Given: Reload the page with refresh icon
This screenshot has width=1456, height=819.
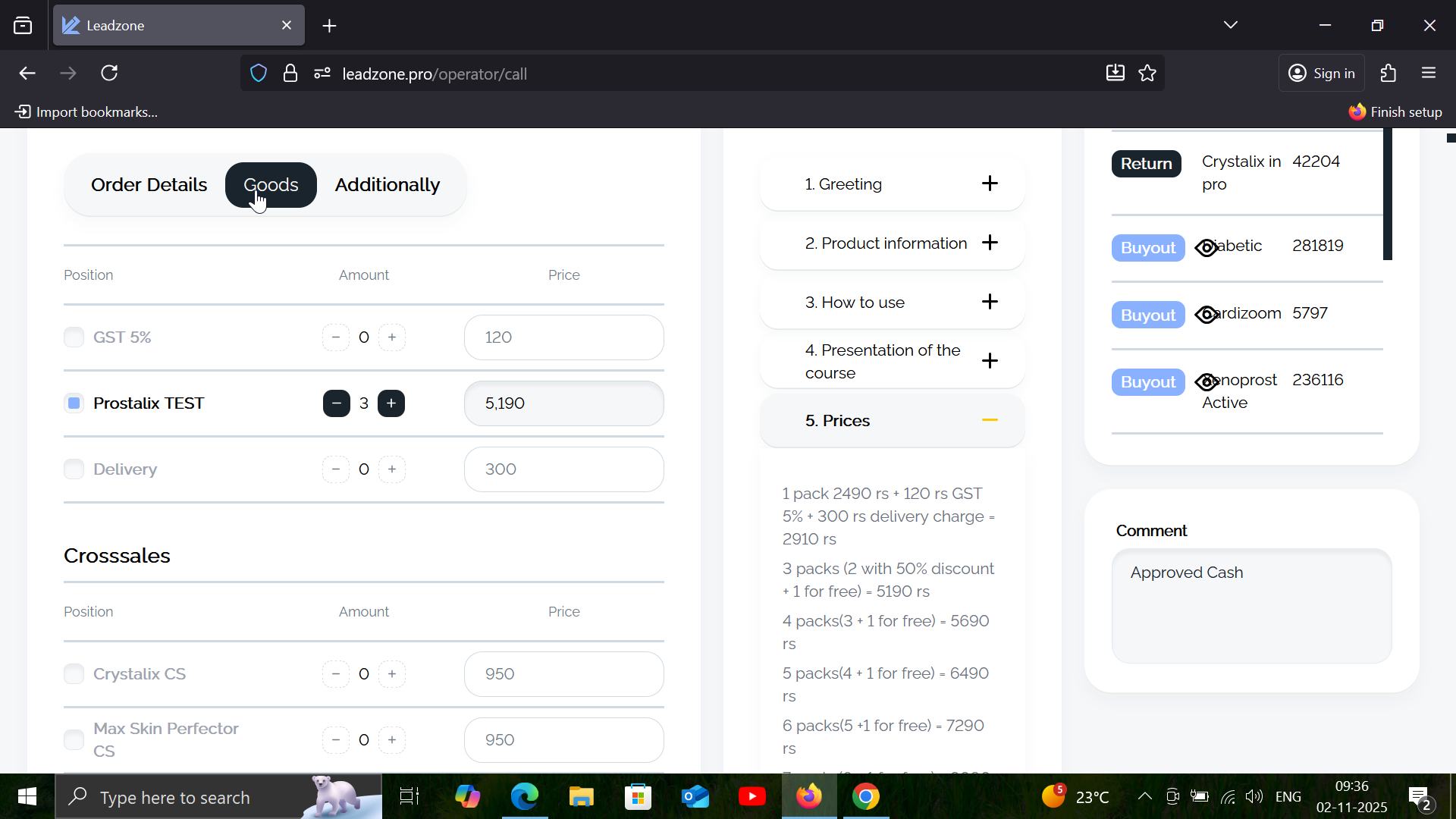Looking at the screenshot, I should [x=110, y=74].
